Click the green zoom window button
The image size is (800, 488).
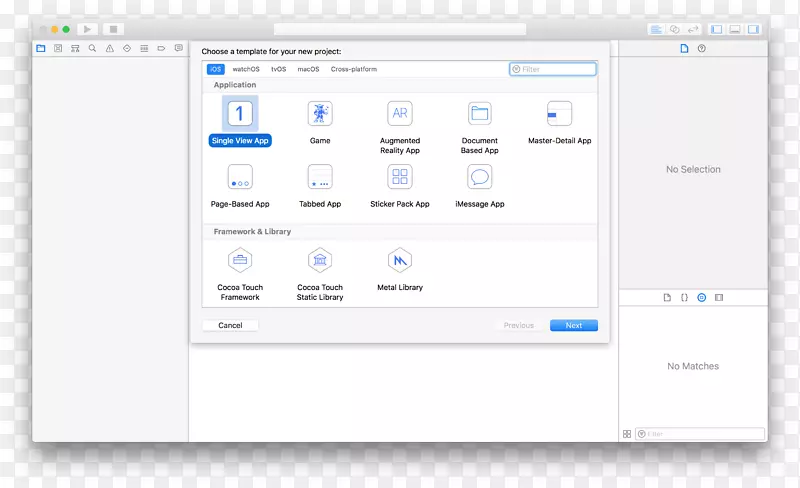click(66, 29)
